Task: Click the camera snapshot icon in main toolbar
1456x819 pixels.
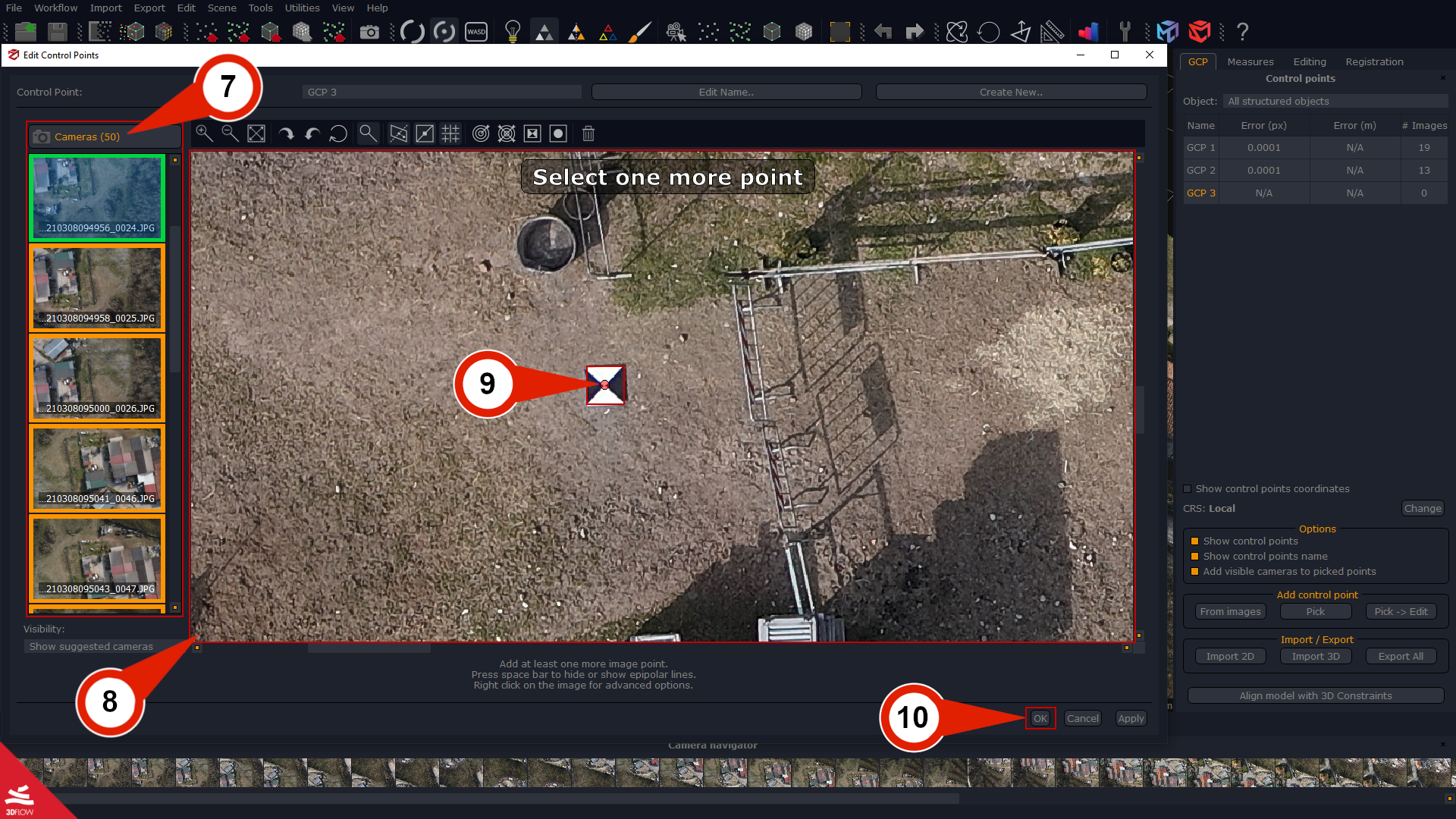Action: (x=369, y=32)
